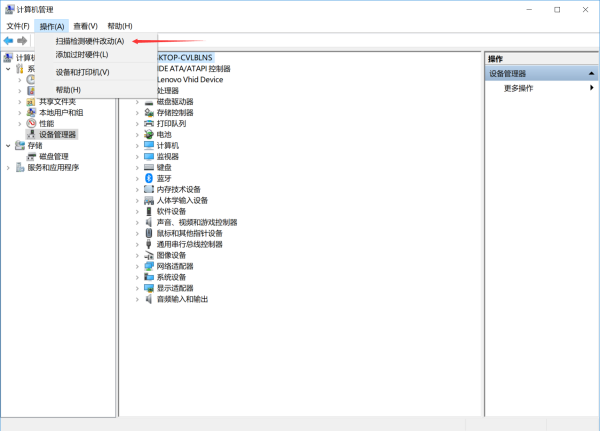Click the Bluetooth icon
The height and width of the screenshot is (431, 600).
coord(149,178)
